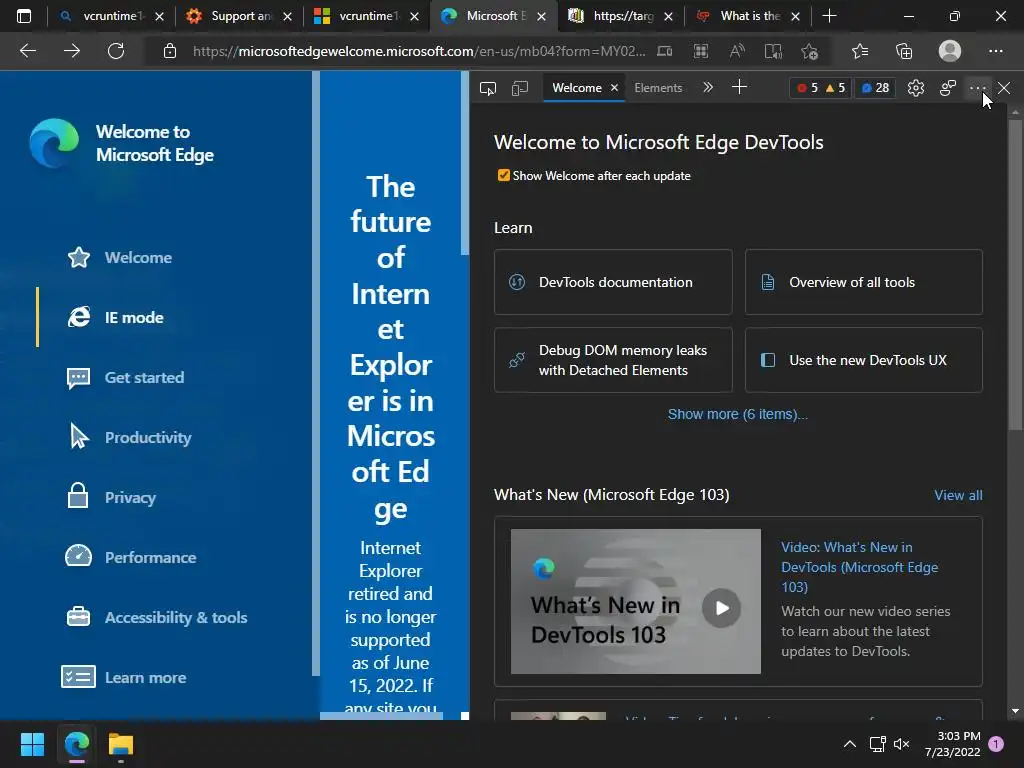
Task: Open DevTools errors and warnings counter
Action: [x=821, y=88]
